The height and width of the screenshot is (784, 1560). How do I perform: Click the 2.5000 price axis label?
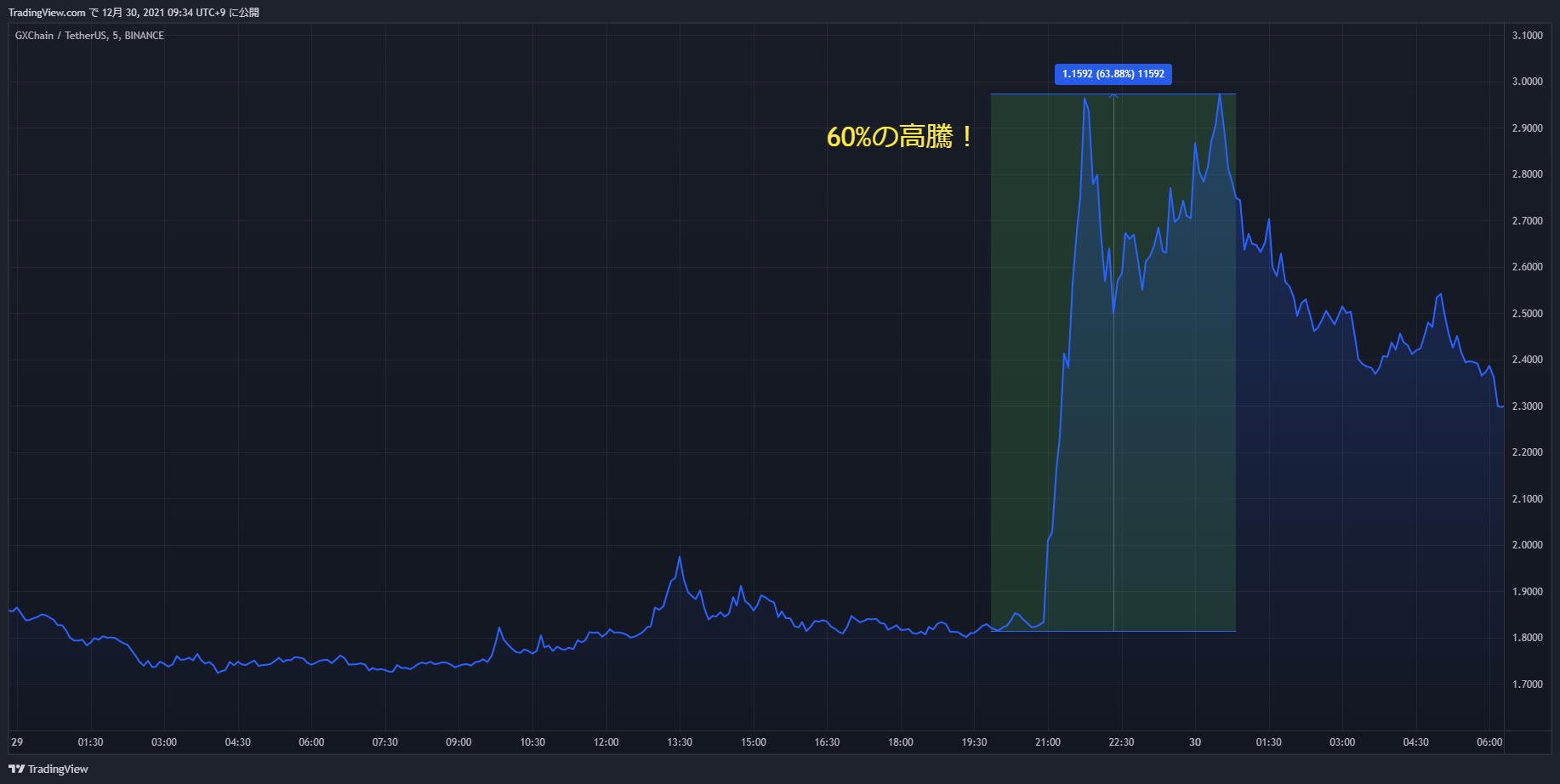pos(1528,314)
